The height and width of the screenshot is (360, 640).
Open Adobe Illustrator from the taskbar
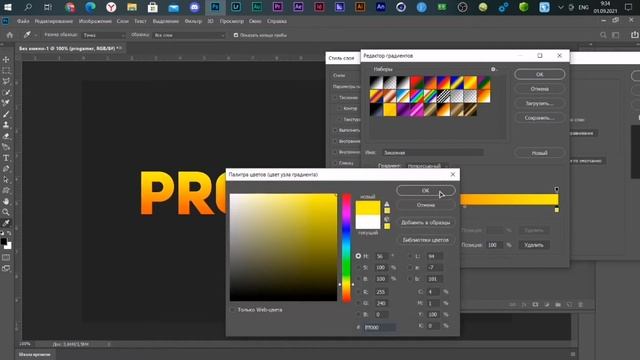(x=360, y=7)
